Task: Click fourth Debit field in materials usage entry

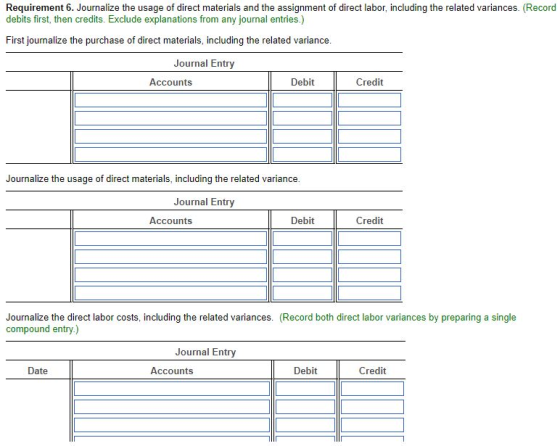Action: click(302, 293)
